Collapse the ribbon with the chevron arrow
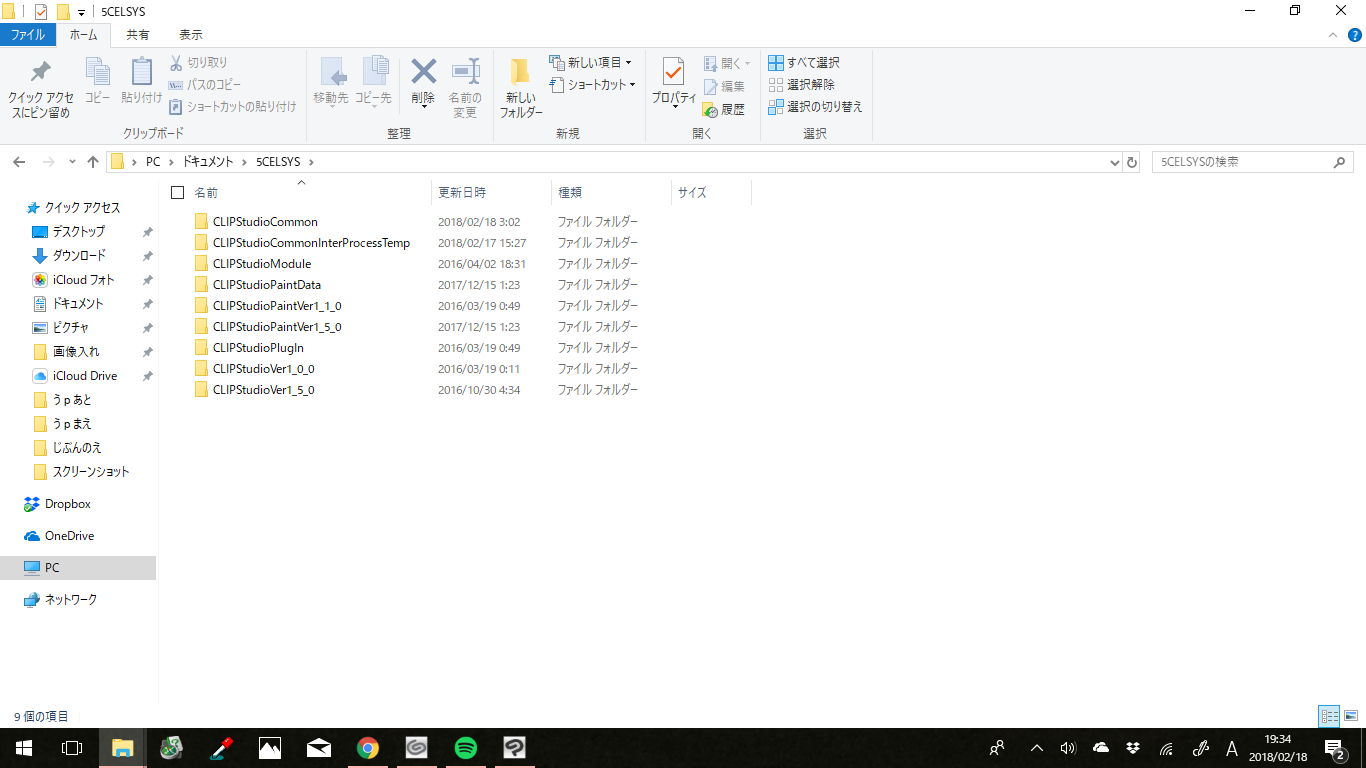The width and height of the screenshot is (1366, 768). point(1332,35)
